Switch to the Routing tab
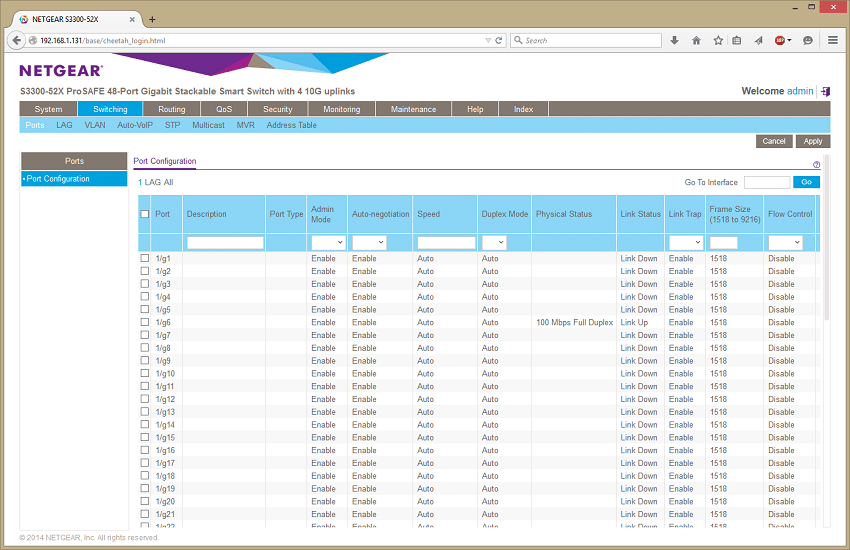This screenshot has width=850, height=550. pos(171,109)
